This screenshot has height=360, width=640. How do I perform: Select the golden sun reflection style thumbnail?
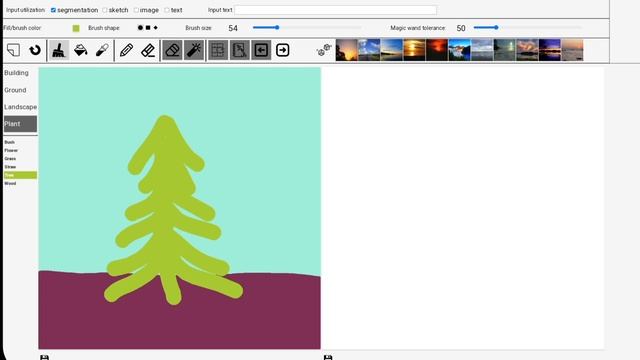[x=414, y=50]
